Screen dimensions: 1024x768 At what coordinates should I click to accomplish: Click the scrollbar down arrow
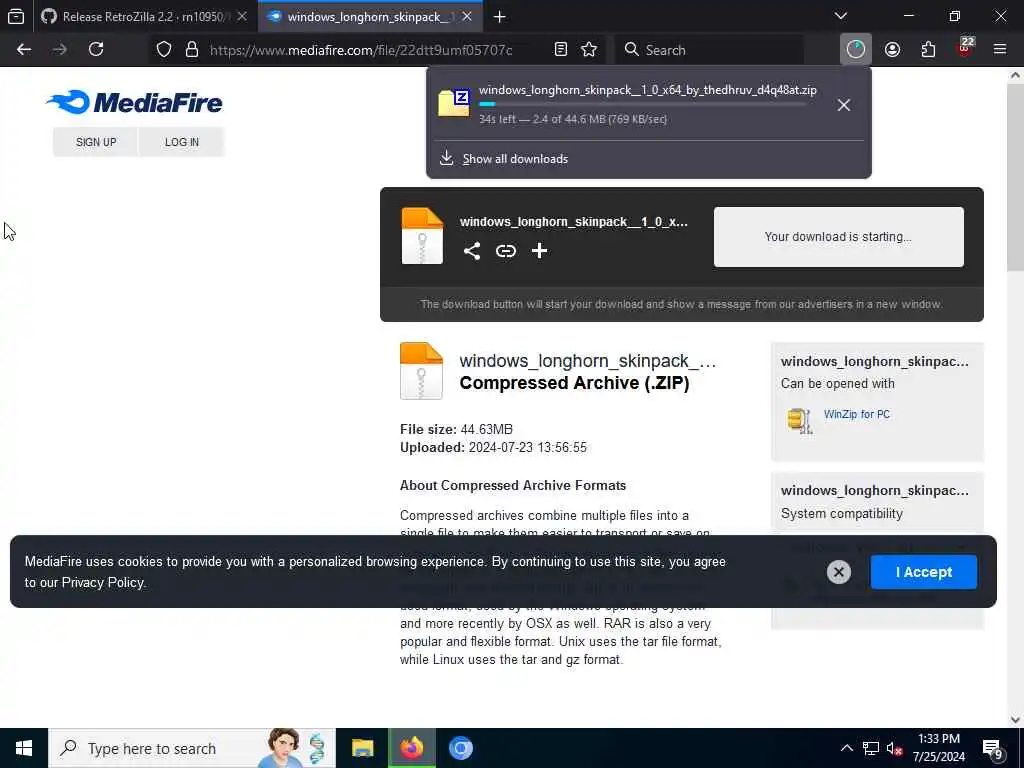(1015, 719)
